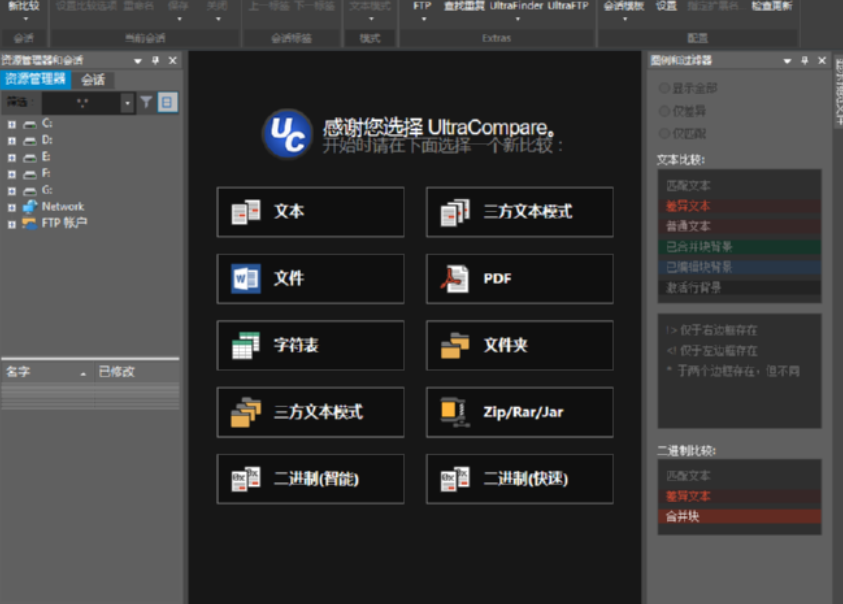
Task: Open the 筛选 filter dropdown arrow
Action: tap(127, 102)
